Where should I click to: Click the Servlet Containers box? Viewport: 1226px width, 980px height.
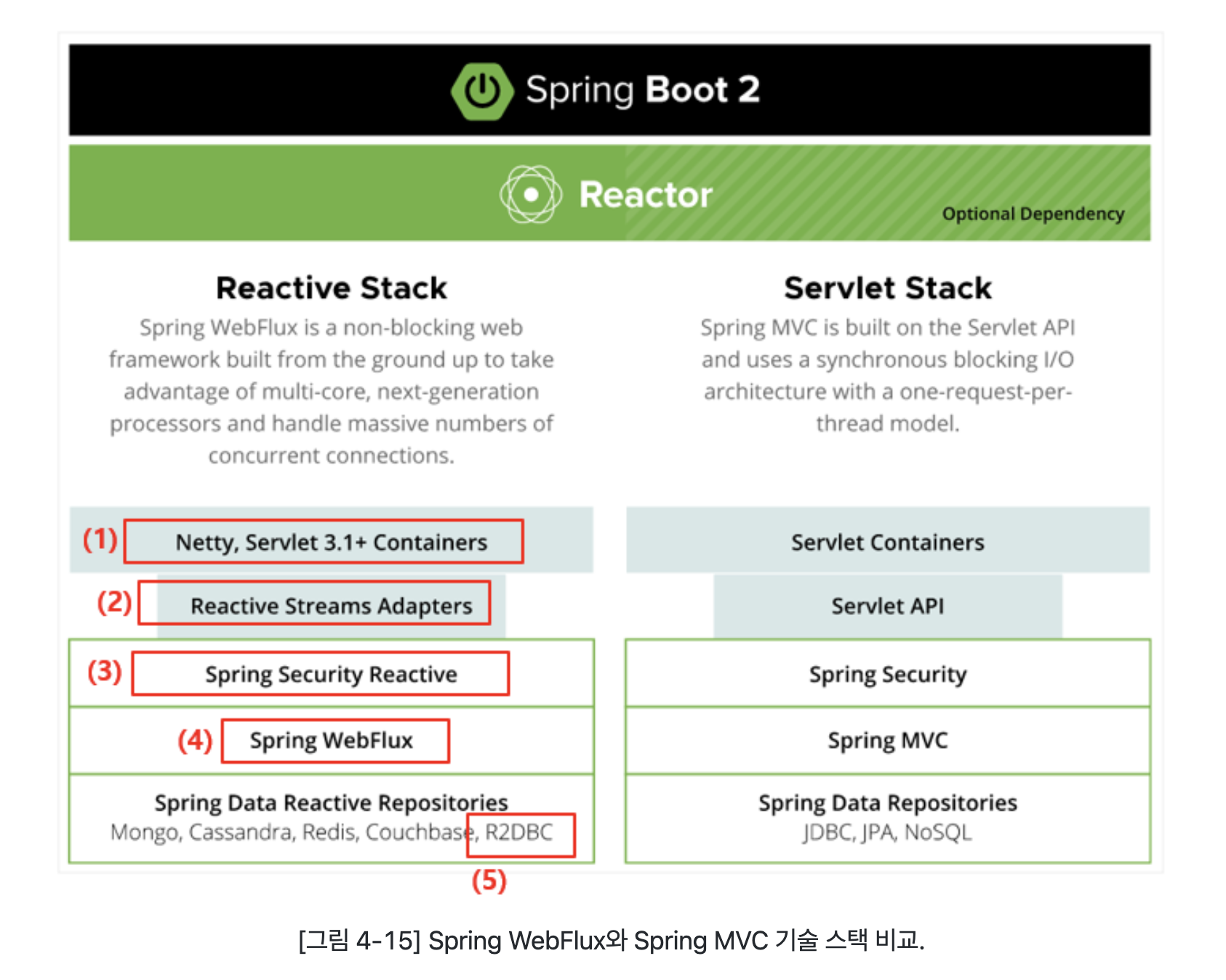point(888,540)
